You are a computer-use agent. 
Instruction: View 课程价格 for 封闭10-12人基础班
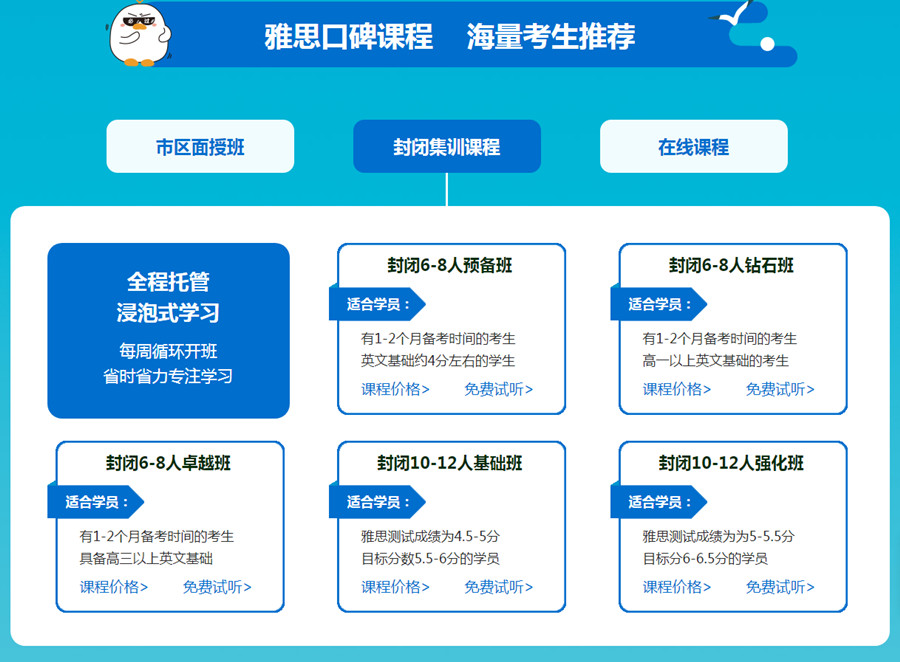click(395, 587)
